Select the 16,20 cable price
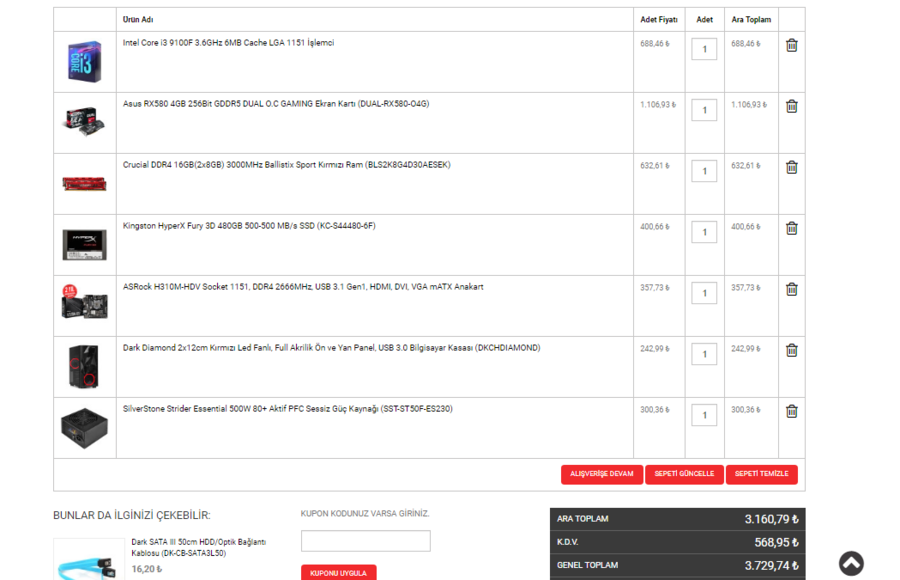The height and width of the screenshot is (580, 900). click(147, 569)
